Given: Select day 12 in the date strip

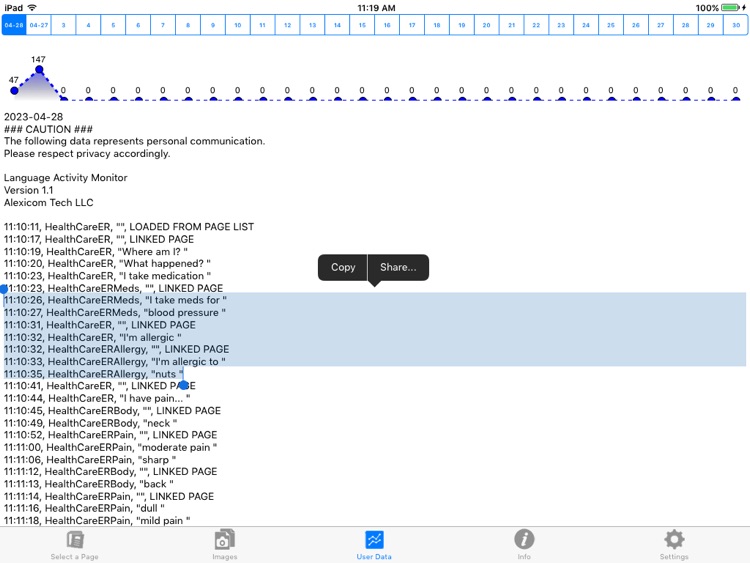Looking at the screenshot, I should point(287,25).
